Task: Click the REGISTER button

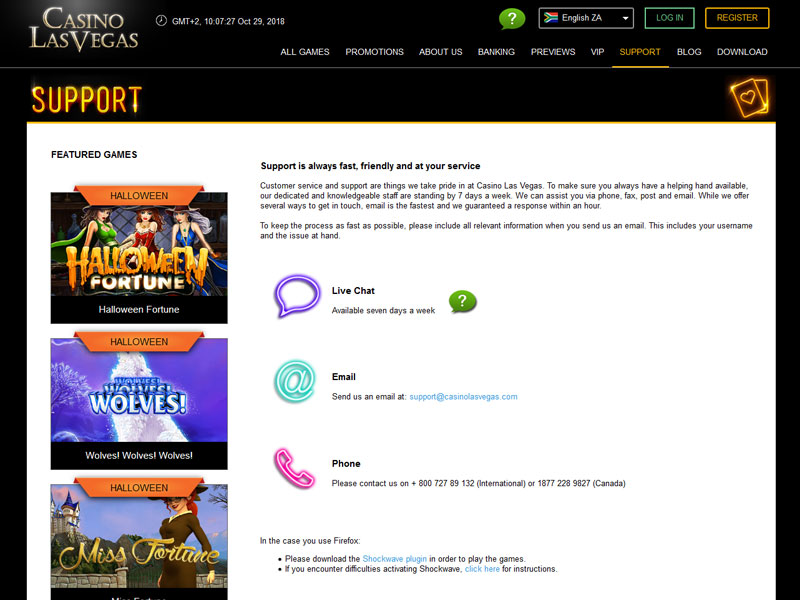Action: pos(737,18)
